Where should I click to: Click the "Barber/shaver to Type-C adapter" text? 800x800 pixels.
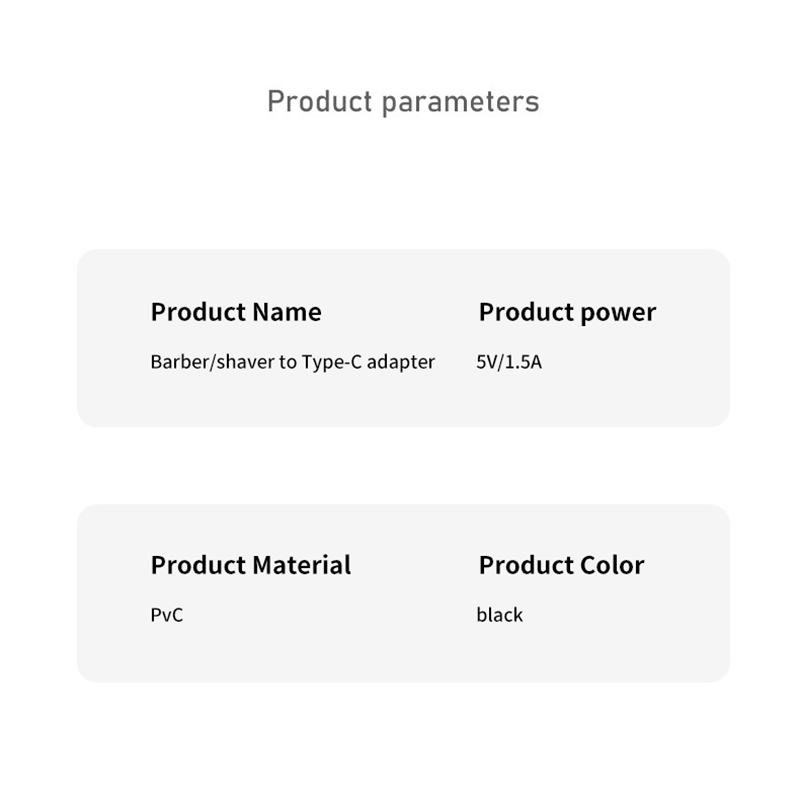point(293,362)
